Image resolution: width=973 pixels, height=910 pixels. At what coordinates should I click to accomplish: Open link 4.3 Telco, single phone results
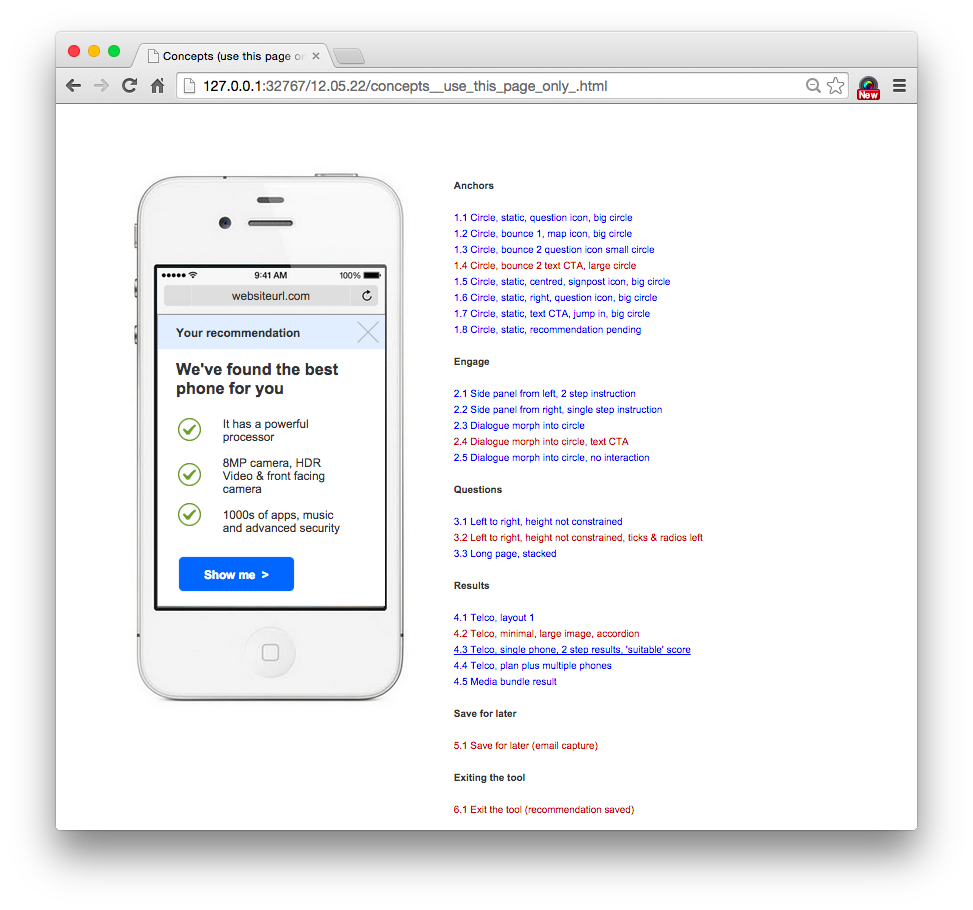[572, 650]
